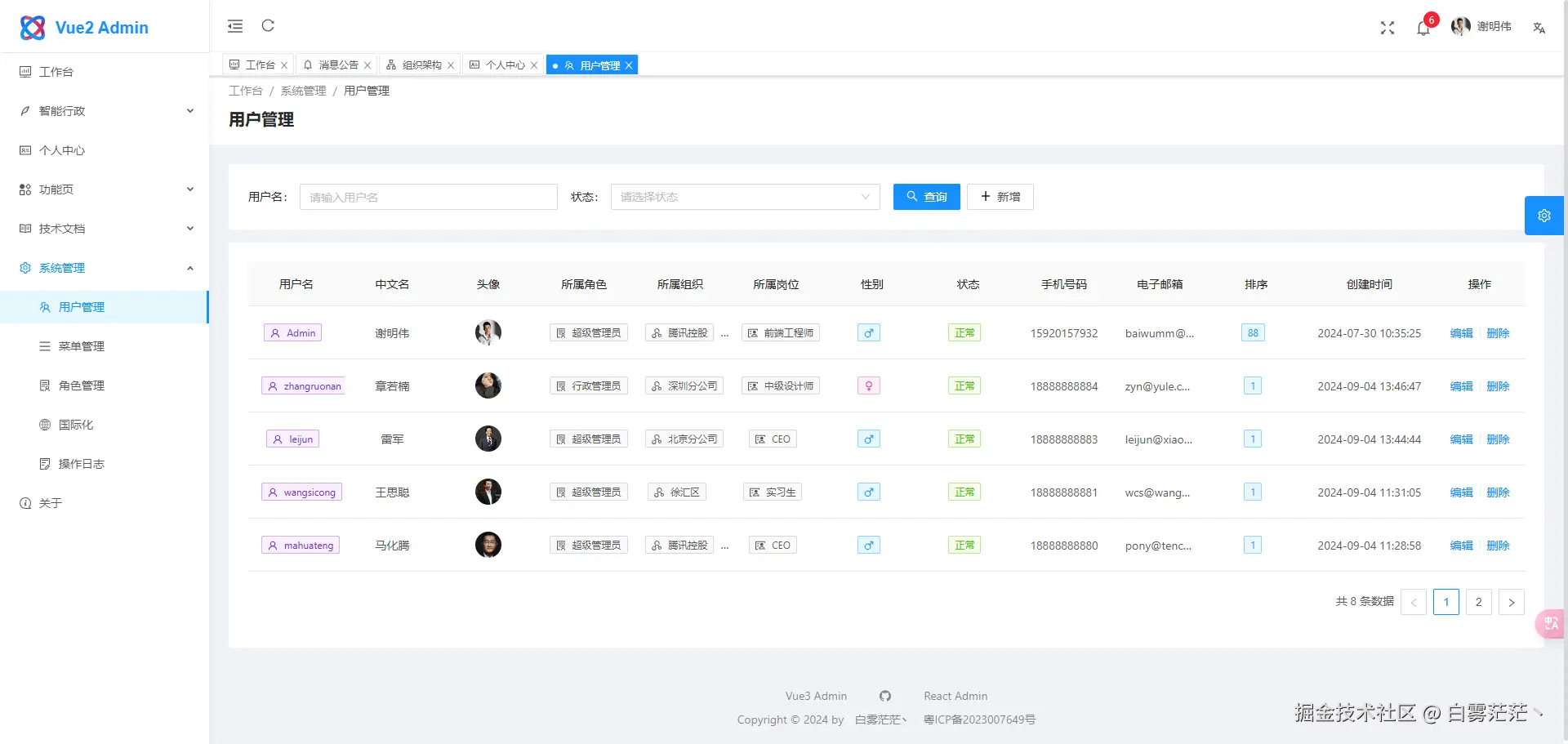Click the 前端工程师 post tag in Admin row

(x=781, y=333)
